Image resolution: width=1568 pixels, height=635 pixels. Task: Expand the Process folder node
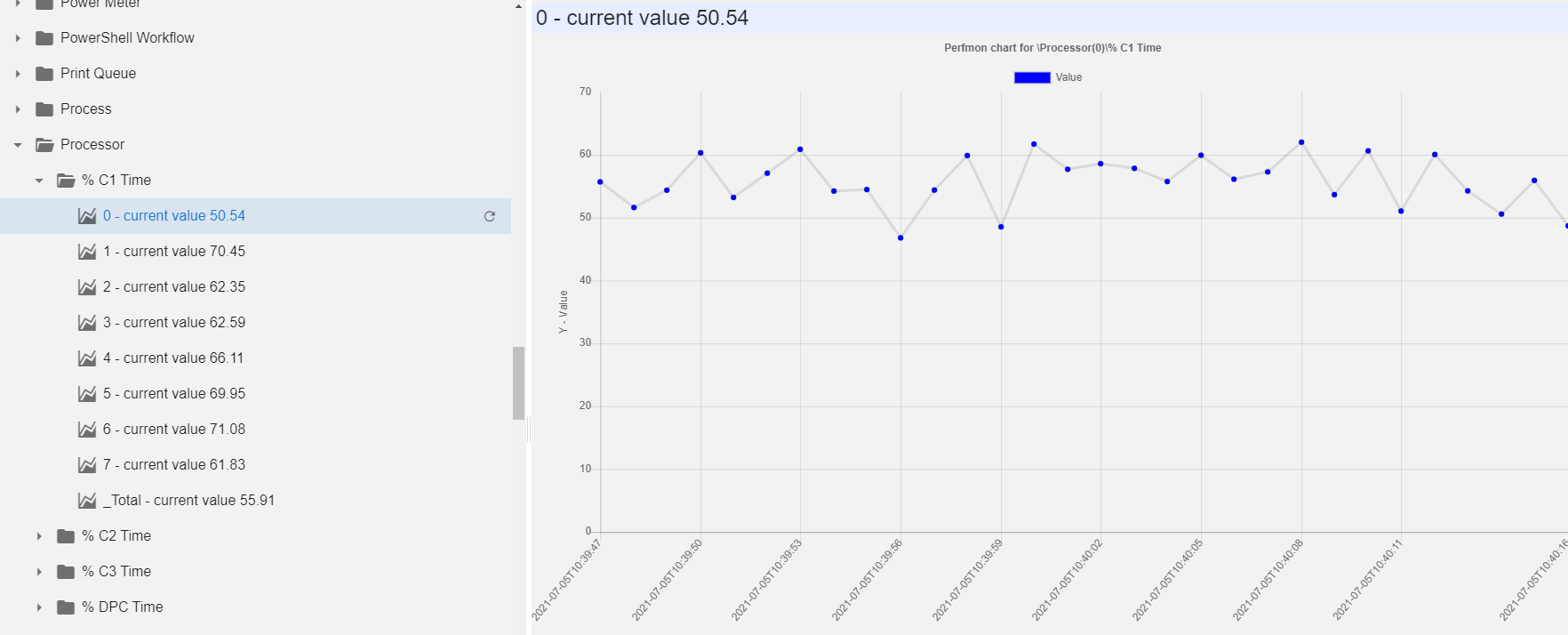[18, 109]
